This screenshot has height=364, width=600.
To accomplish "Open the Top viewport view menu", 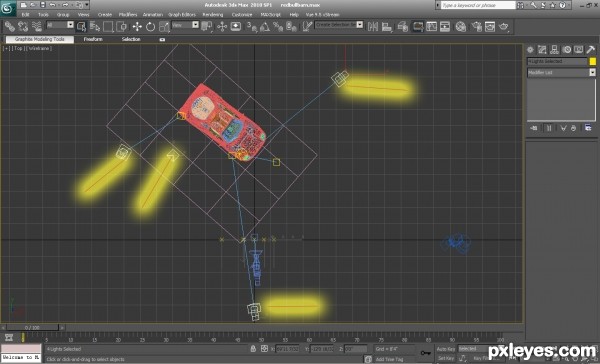I will pyautogui.click(x=18, y=49).
